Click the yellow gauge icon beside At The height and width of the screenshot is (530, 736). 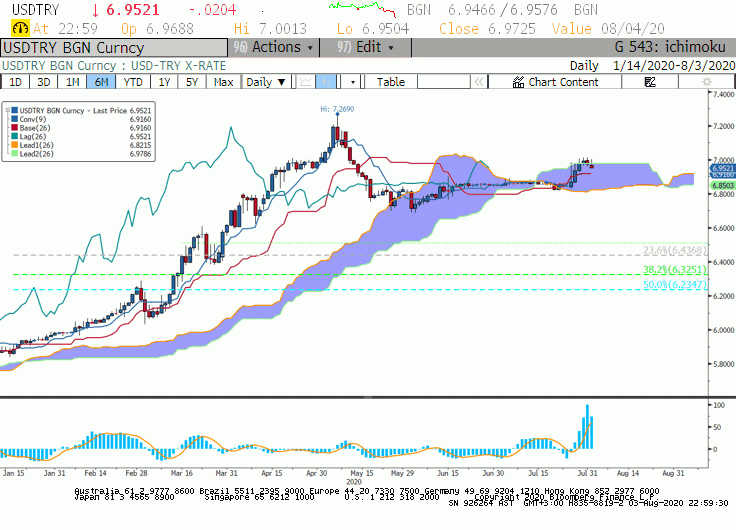click(x=20, y=29)
